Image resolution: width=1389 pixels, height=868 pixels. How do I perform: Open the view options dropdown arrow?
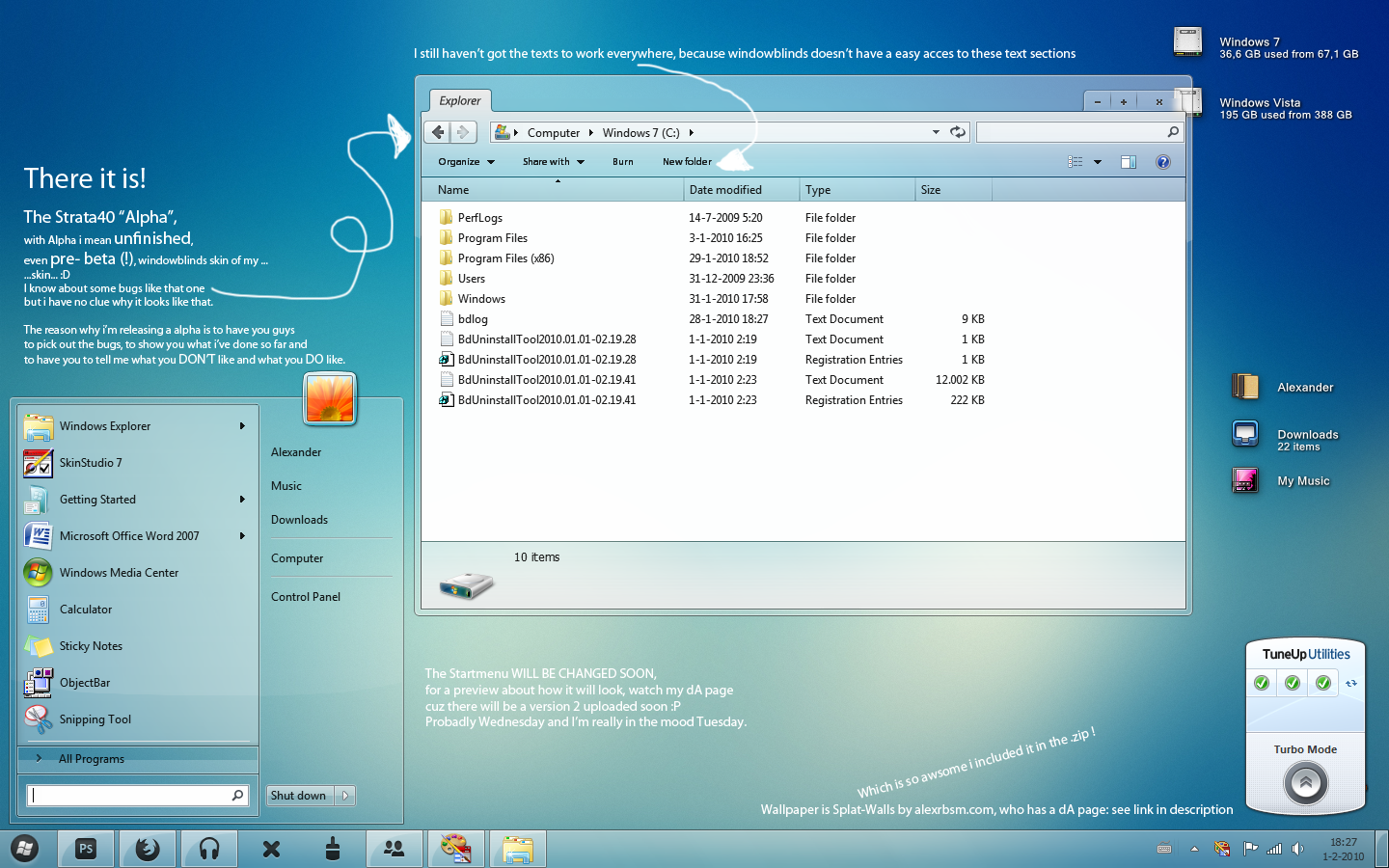(1098, 162)
